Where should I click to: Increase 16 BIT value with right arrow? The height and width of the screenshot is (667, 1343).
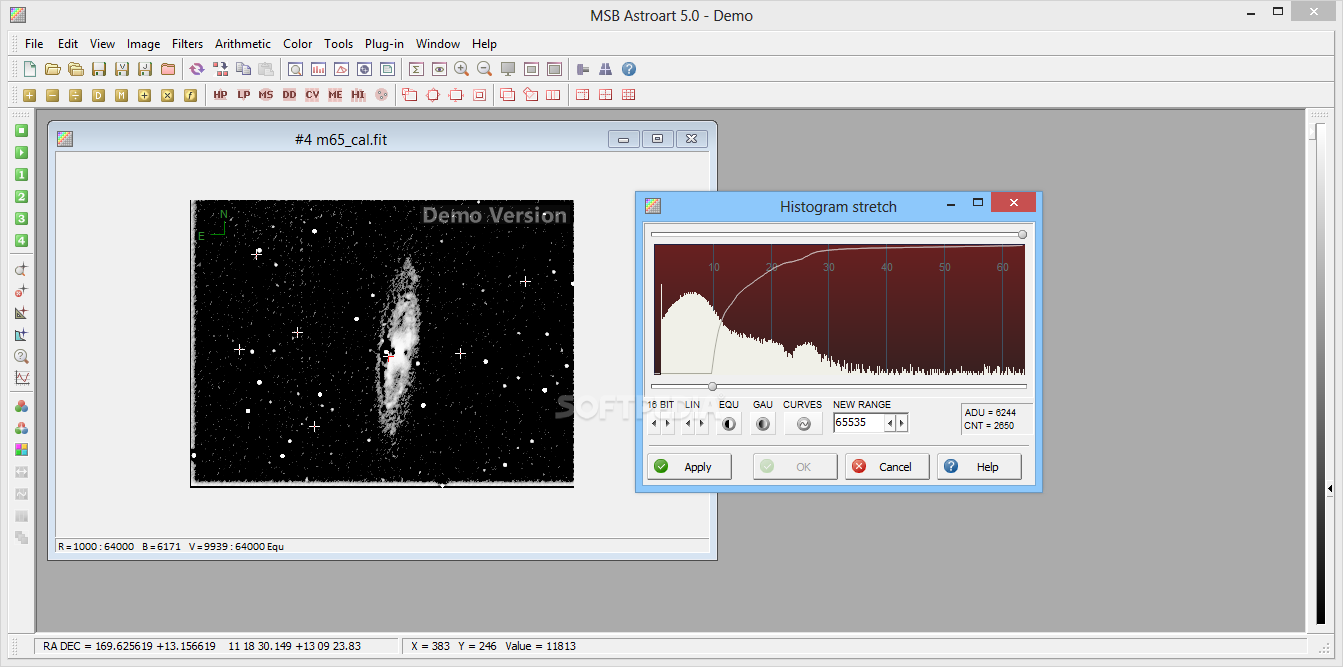(668, 424)
